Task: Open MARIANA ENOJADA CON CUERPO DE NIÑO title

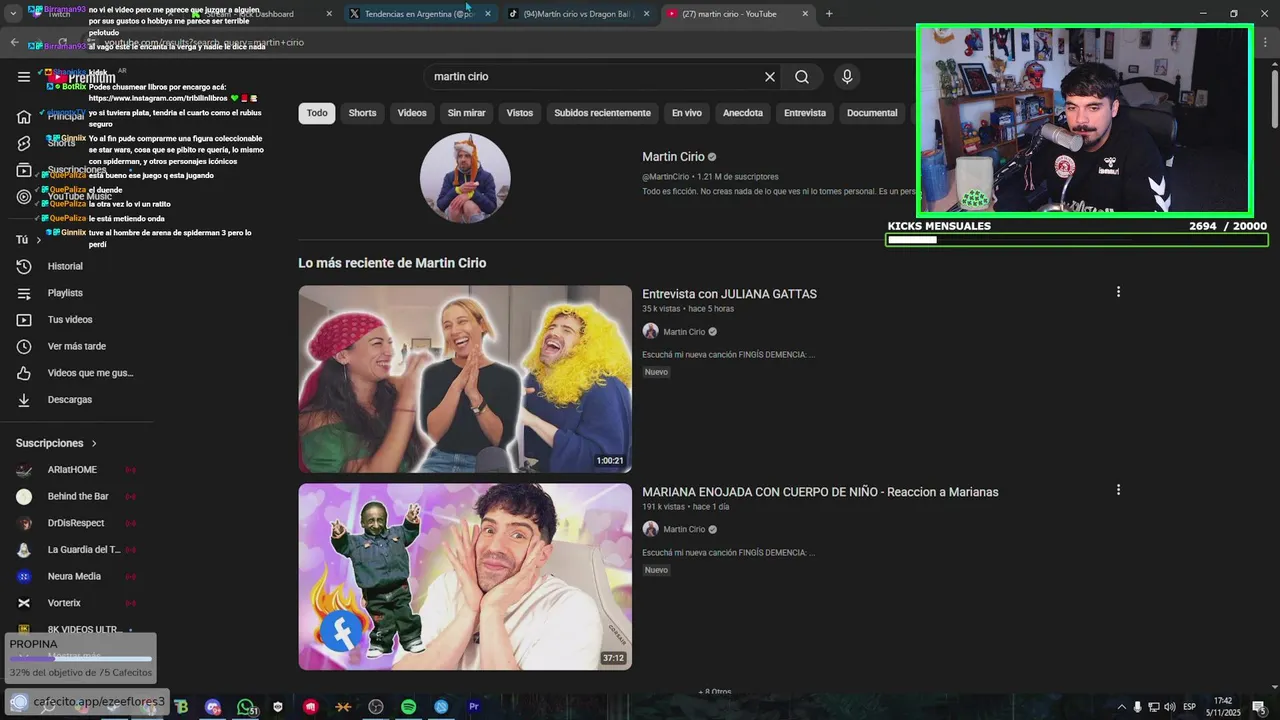Action: (x=820, y=492)
